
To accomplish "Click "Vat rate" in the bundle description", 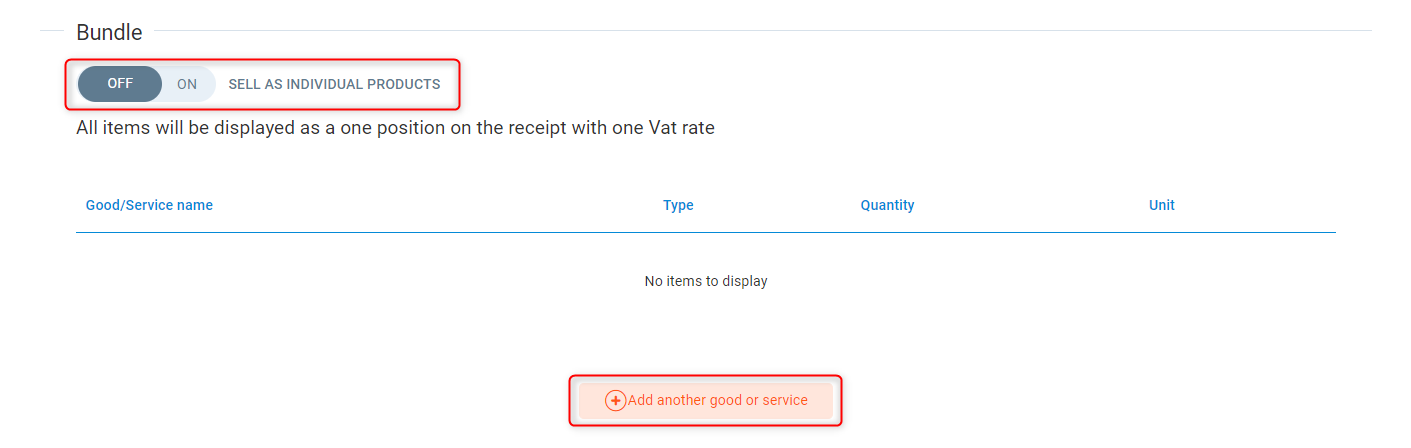I will point(681,128).
